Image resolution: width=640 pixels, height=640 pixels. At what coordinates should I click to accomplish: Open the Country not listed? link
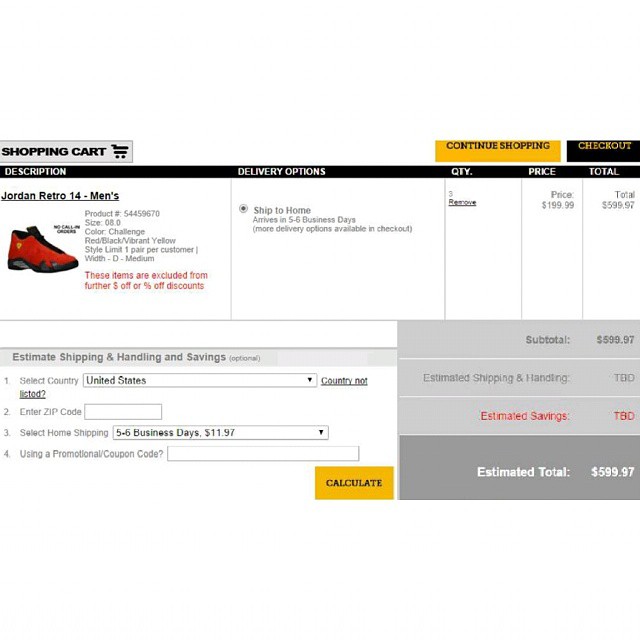343,381
